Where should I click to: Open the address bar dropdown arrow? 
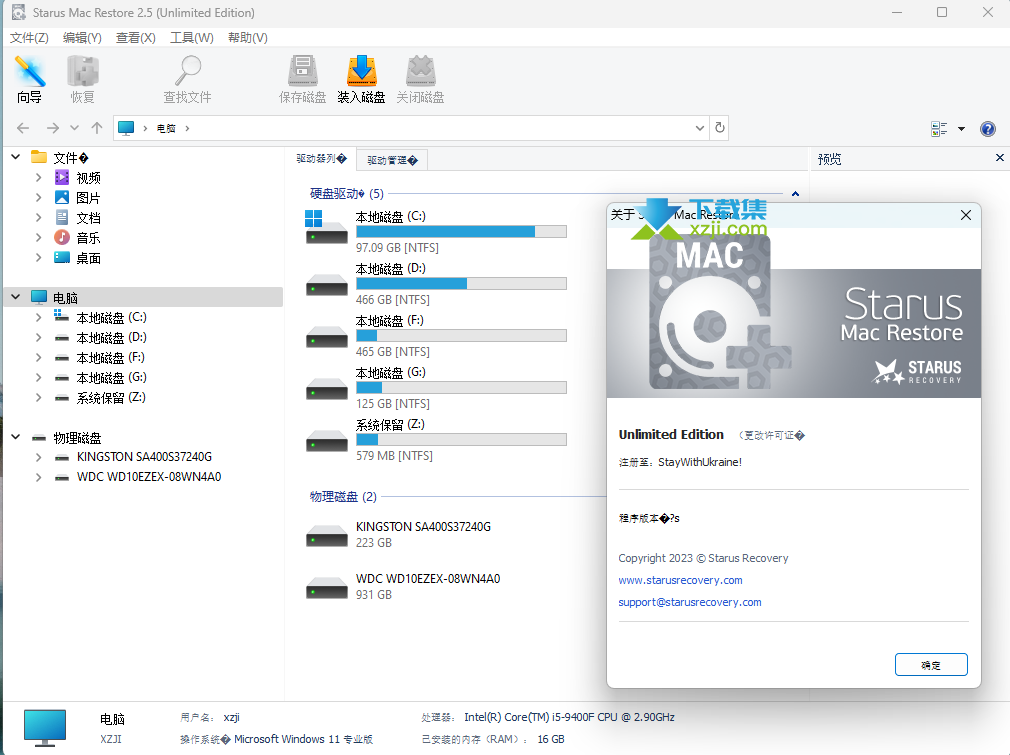700,128
